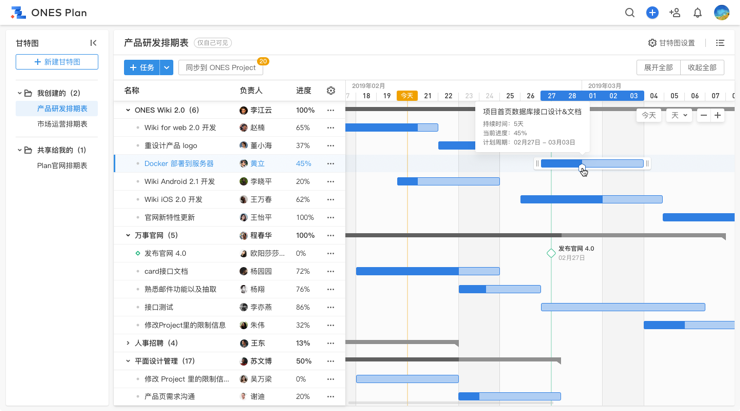Select 市场运营排期表 in the sidebar

click(62, 124)
